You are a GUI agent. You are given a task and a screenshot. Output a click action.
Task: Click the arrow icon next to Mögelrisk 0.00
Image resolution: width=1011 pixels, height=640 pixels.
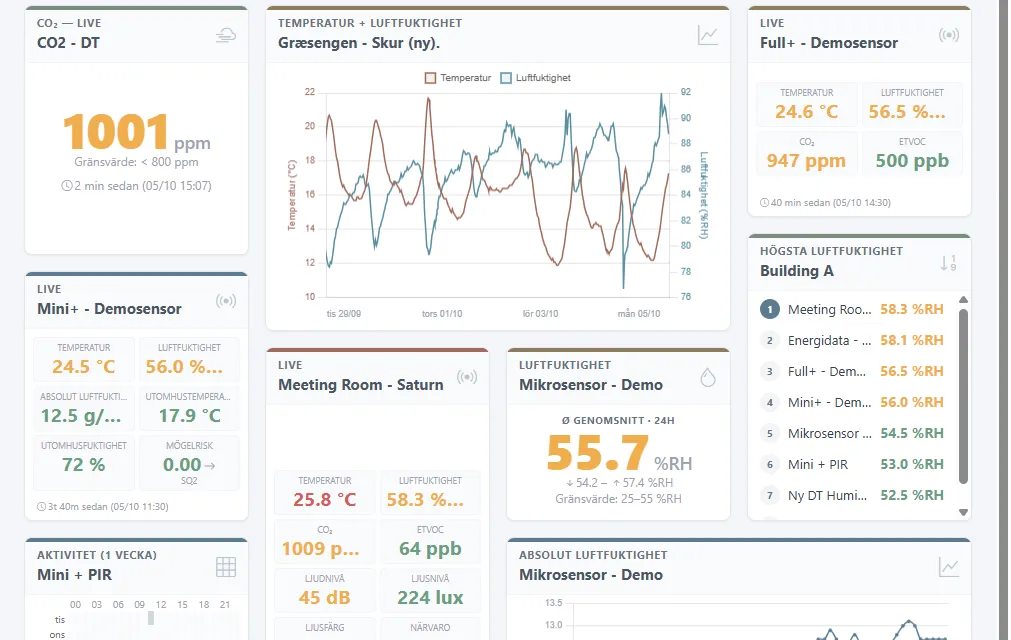click(210, 465)
